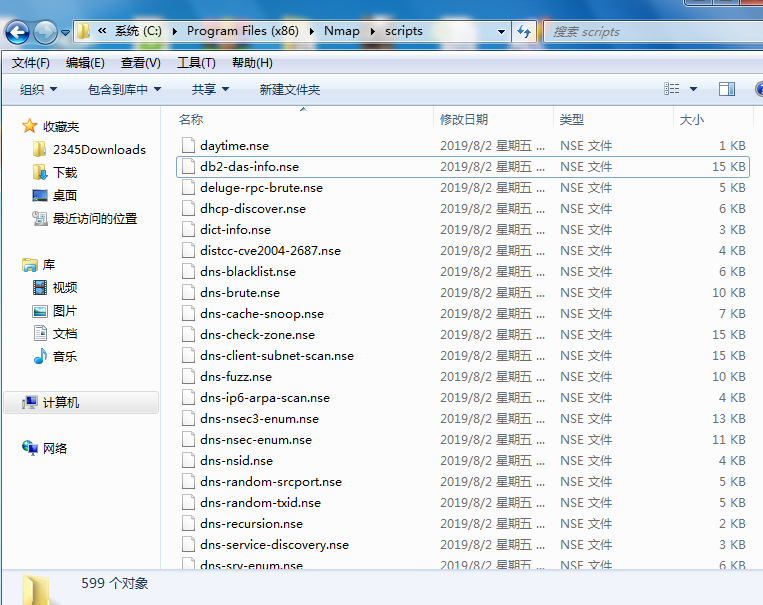Expand the arrow after Nmap in the path
The image size is (763, 605).
click(373, 31)
